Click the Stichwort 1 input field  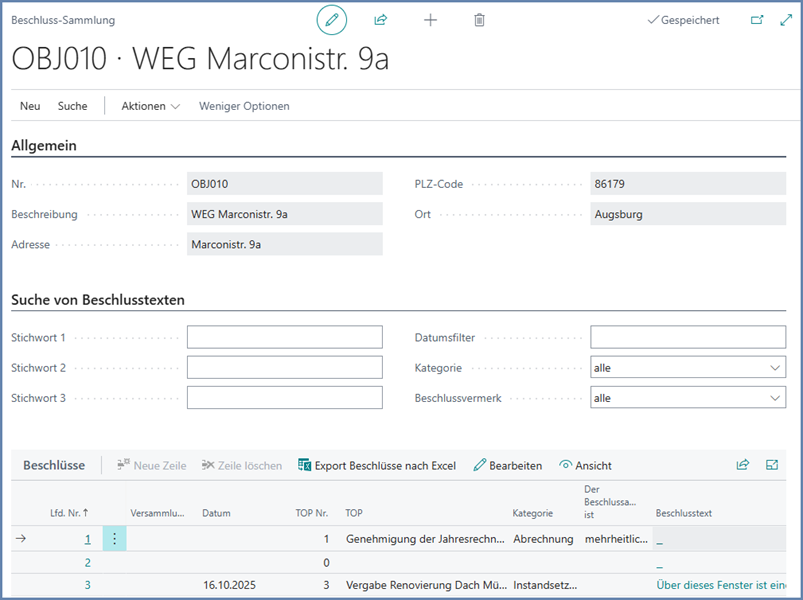(284, 338)
